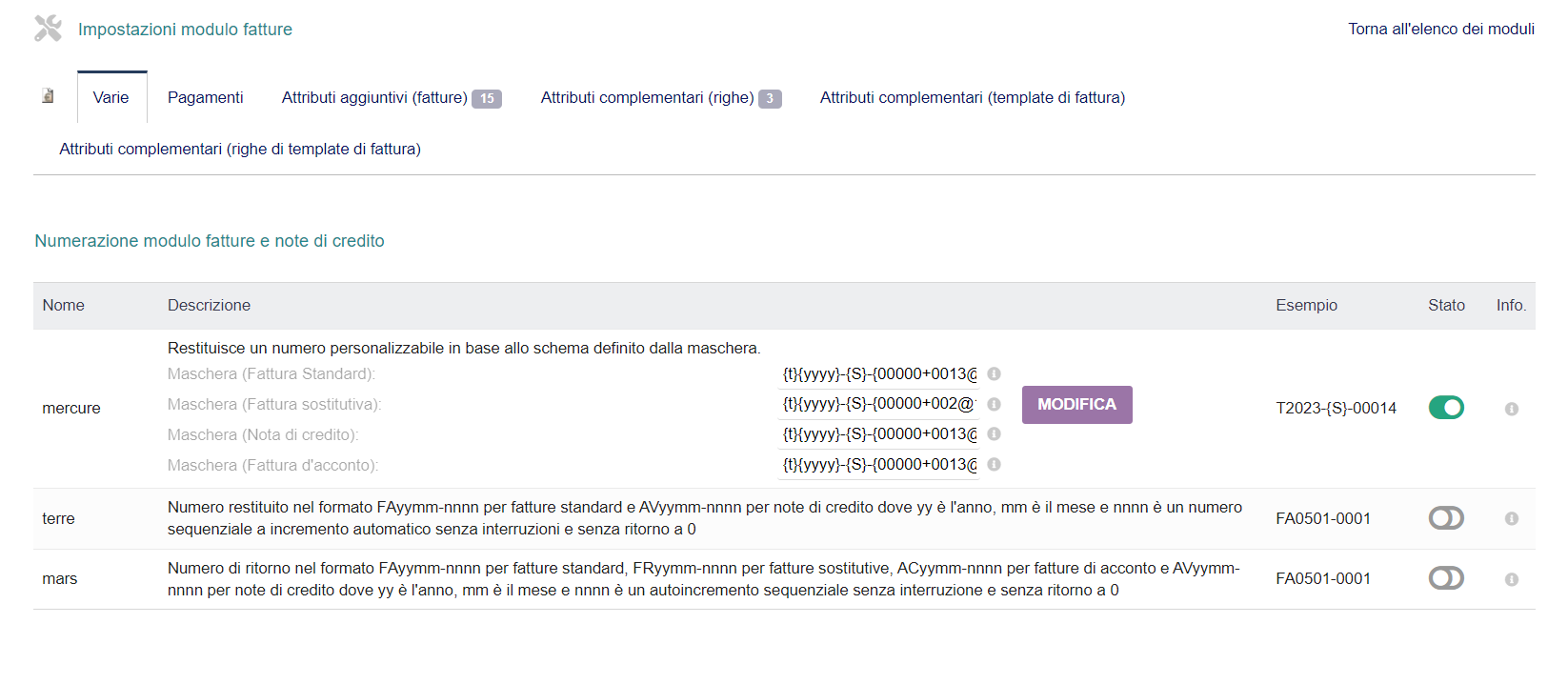1568x684 pixels.
Task: Click info icon beside Fattura Standard mask
Action: (994, 374)
